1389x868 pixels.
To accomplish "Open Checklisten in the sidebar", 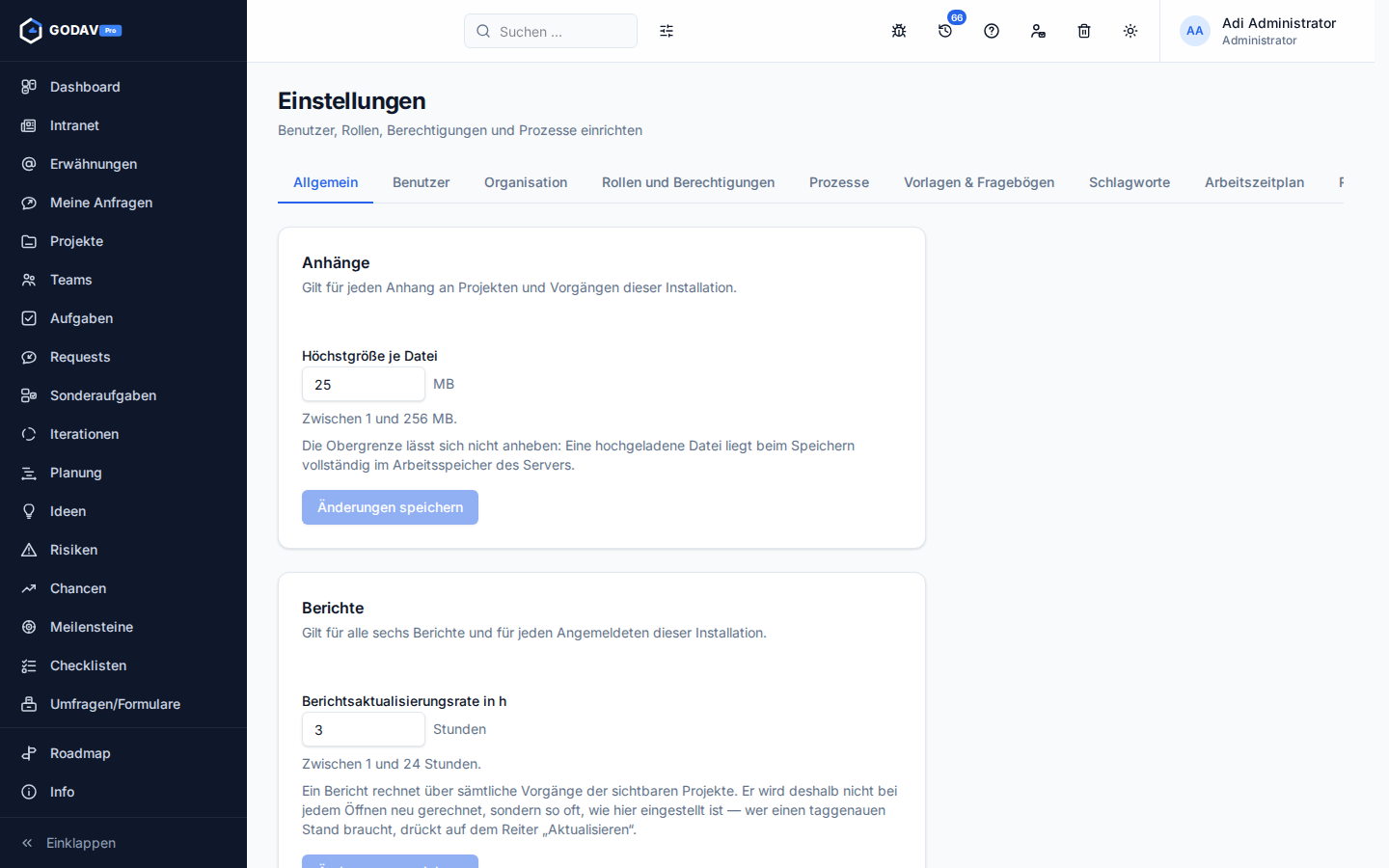I will pos(123,665).
